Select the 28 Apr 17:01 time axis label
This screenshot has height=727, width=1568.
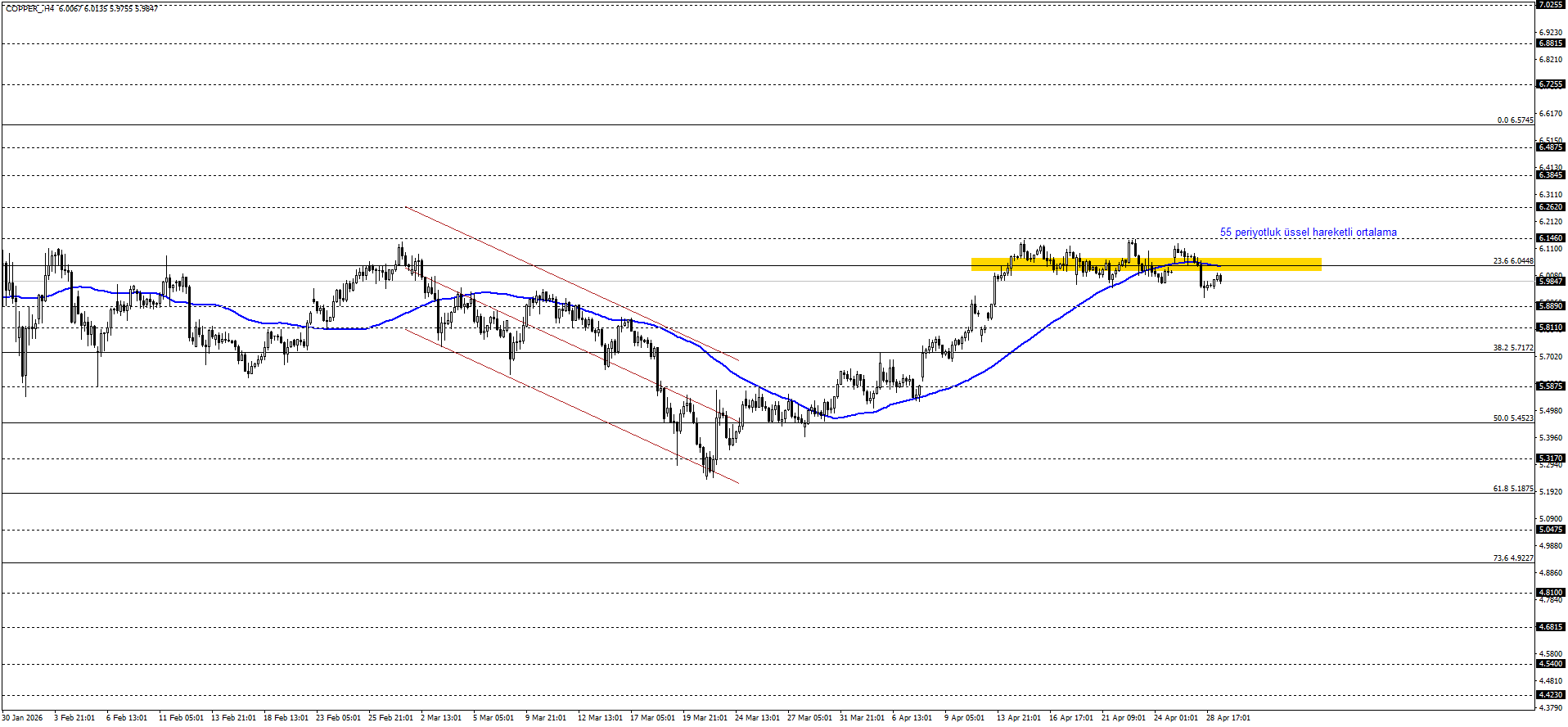click(x=1228, y=718)
